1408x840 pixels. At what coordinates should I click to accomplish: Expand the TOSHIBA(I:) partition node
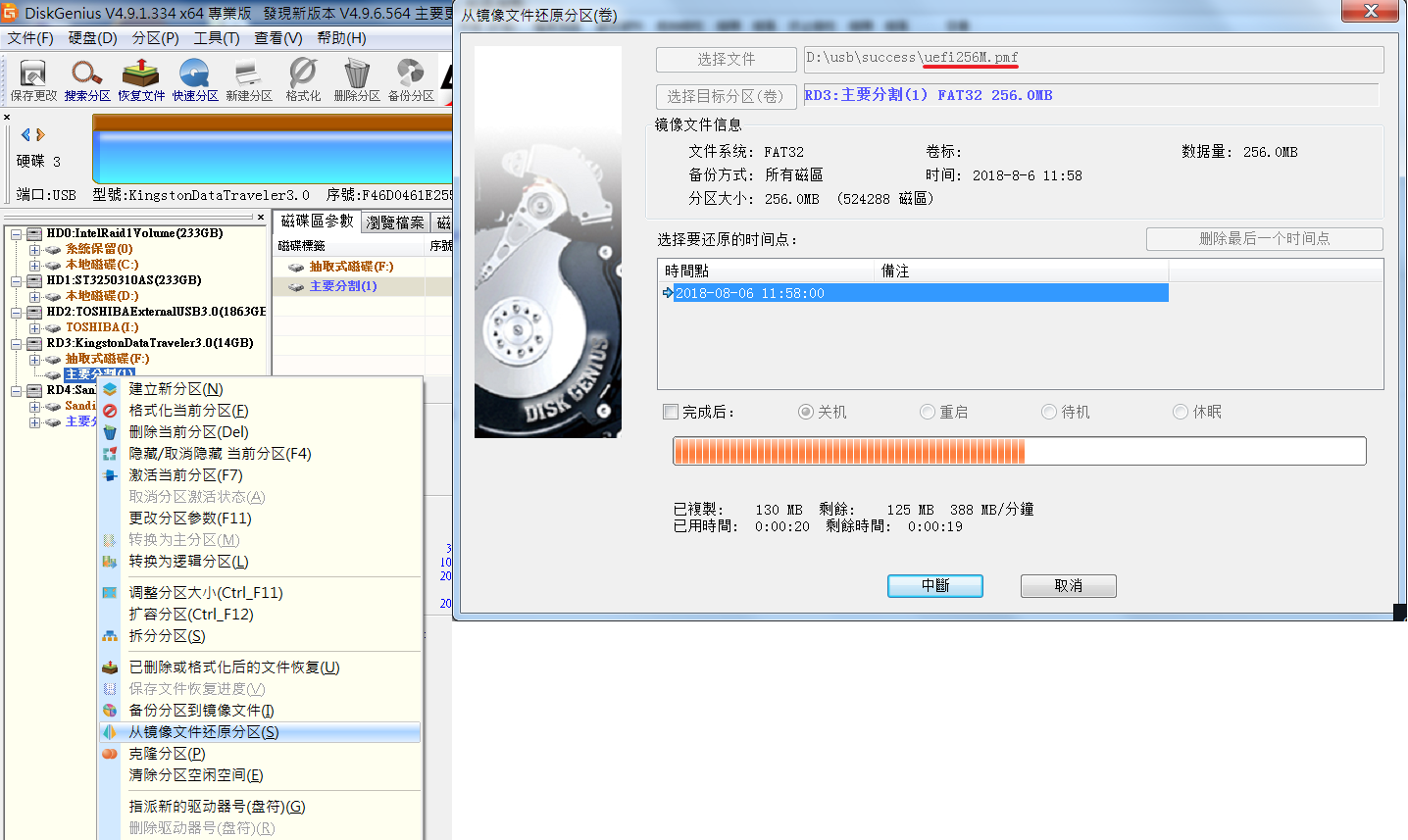tap(35, 328)
